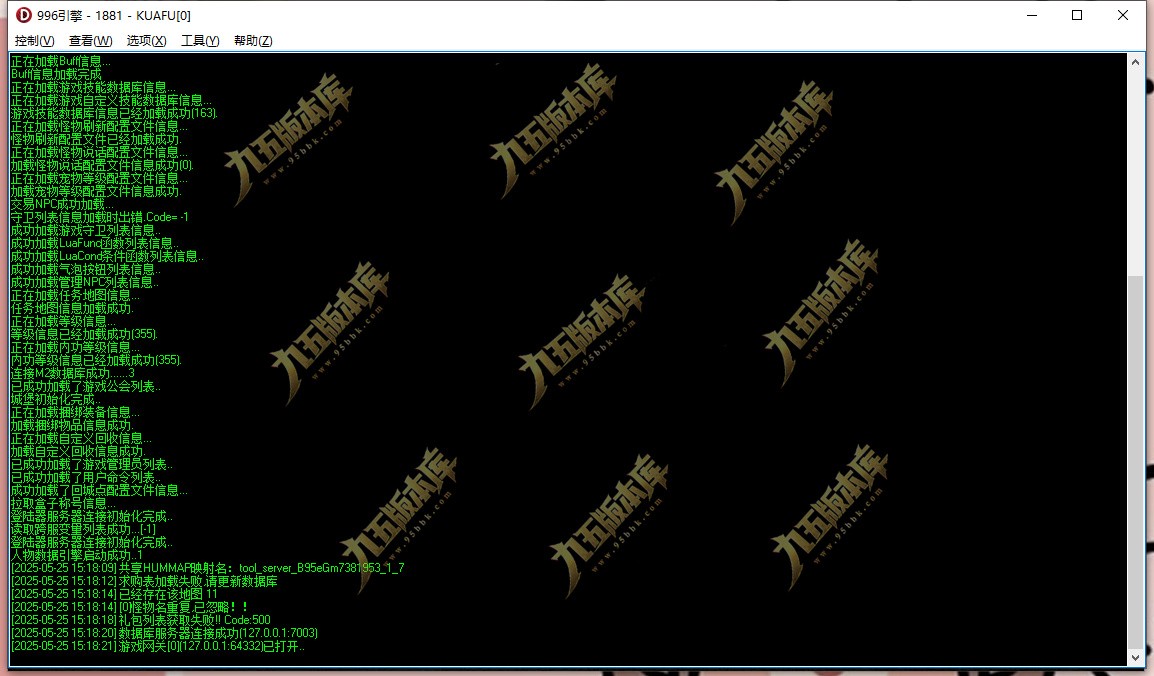Select log line '加载怪物说话配置文件信息成功(0).'
The width and height of the screenshot is (1154, 676).
click(102, 165)
